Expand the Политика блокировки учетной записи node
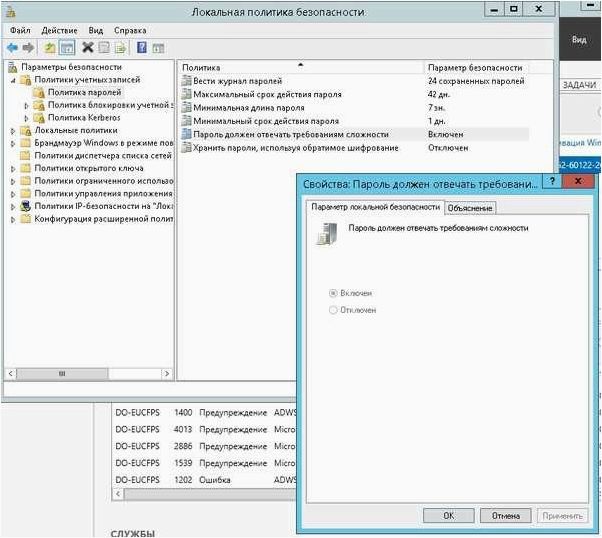Screen dimensions: 602x538 coord(26,105)
